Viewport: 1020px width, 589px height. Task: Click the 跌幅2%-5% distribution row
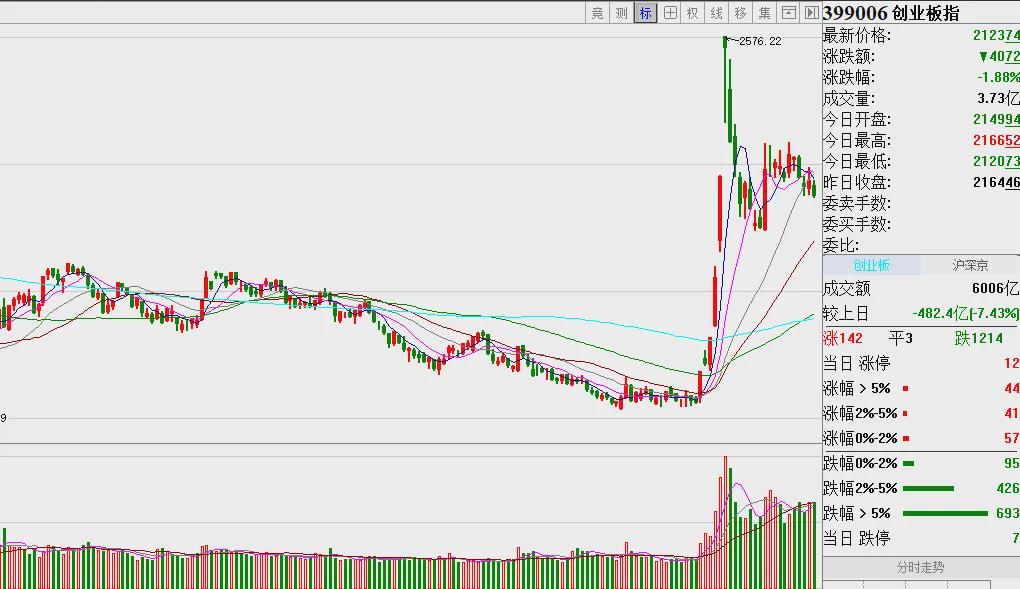(921, 488)
